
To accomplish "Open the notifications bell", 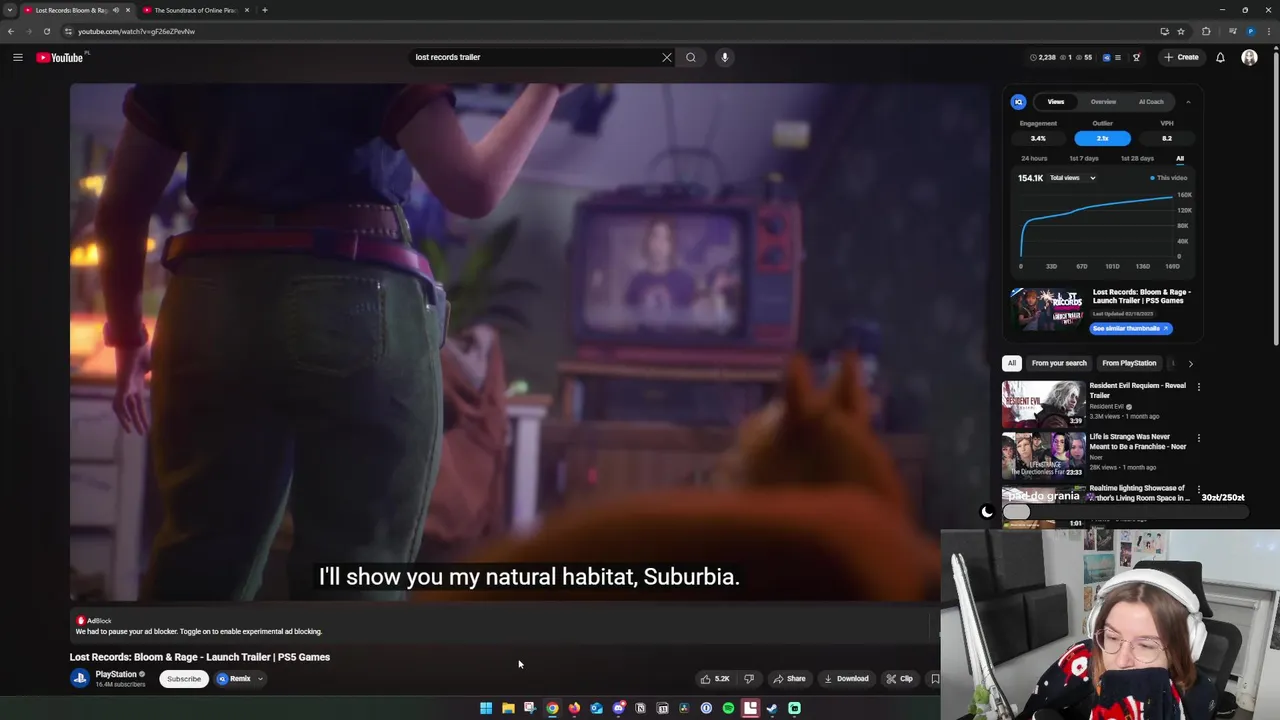I will point(1220,57).
